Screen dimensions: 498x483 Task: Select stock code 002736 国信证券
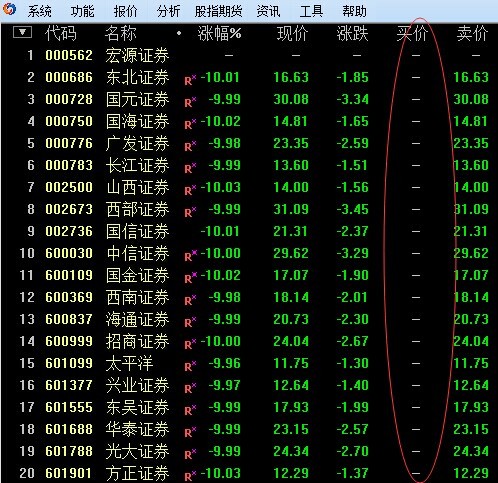tap(249, 231)
